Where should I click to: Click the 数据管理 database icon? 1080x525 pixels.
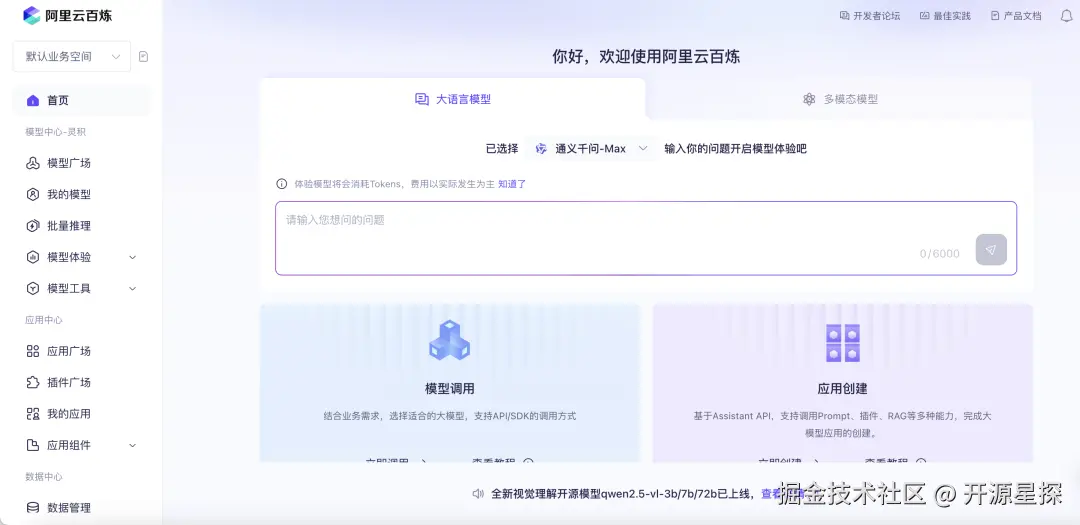coord(32,508)
